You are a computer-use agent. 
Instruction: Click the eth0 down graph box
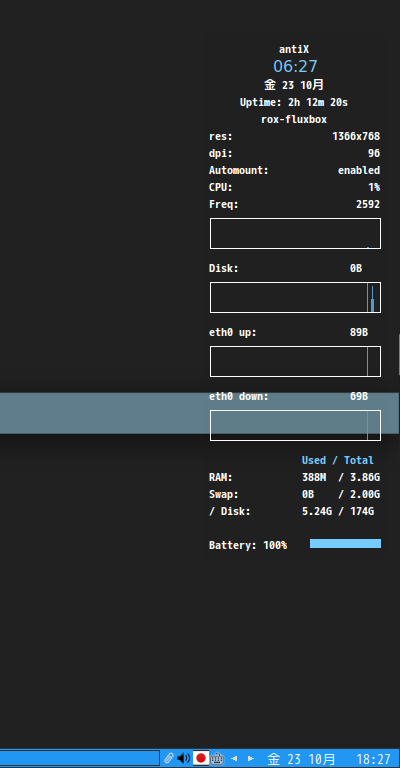point(295,425)
